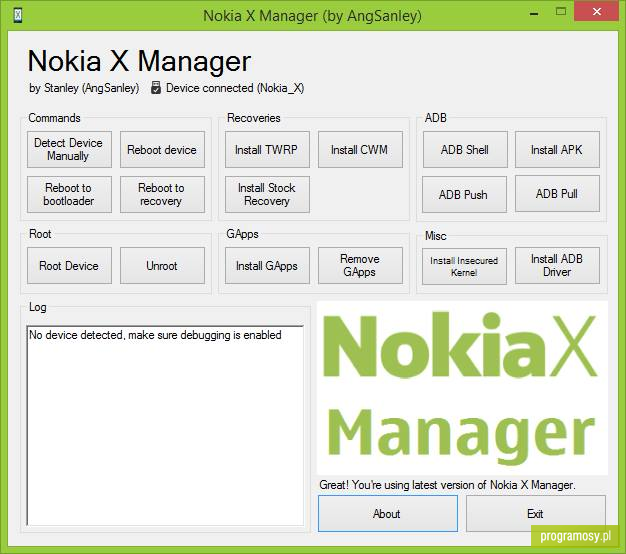Screen dimensions: 626x554
Task: Click the latest version status message
Action: 447,485
